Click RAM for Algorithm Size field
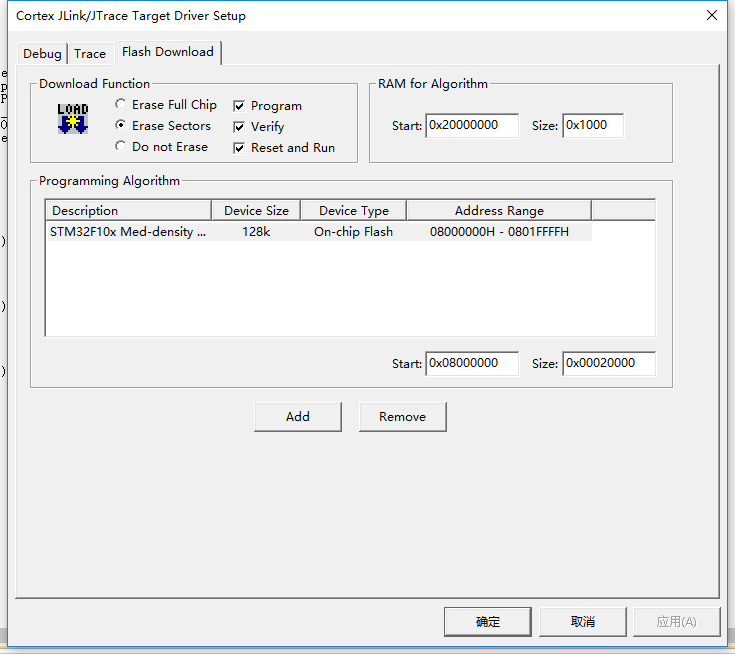The width and height of the screenshot is (735, 654). click(592, 126)
